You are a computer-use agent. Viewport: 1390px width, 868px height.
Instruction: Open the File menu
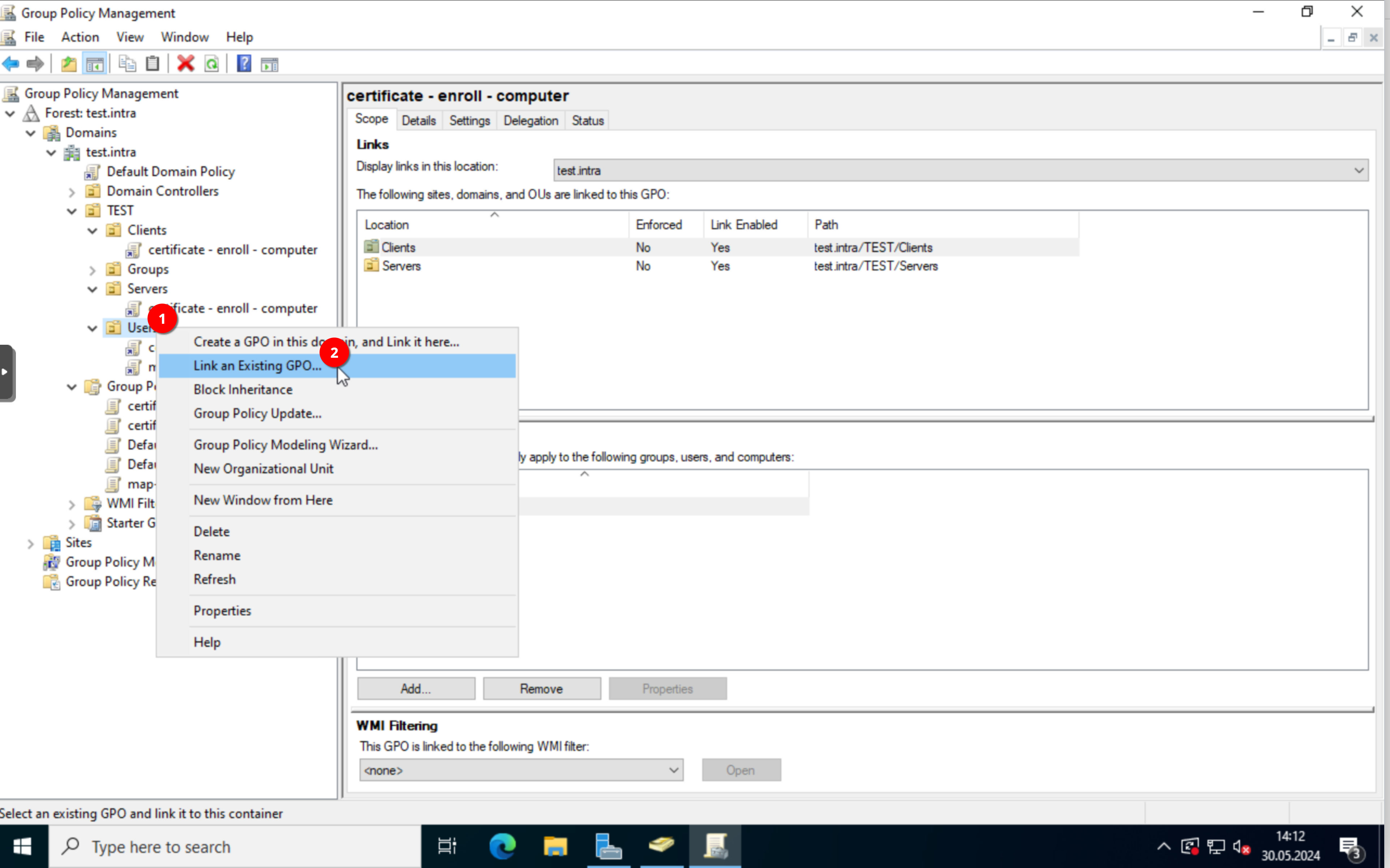[34, 37]
